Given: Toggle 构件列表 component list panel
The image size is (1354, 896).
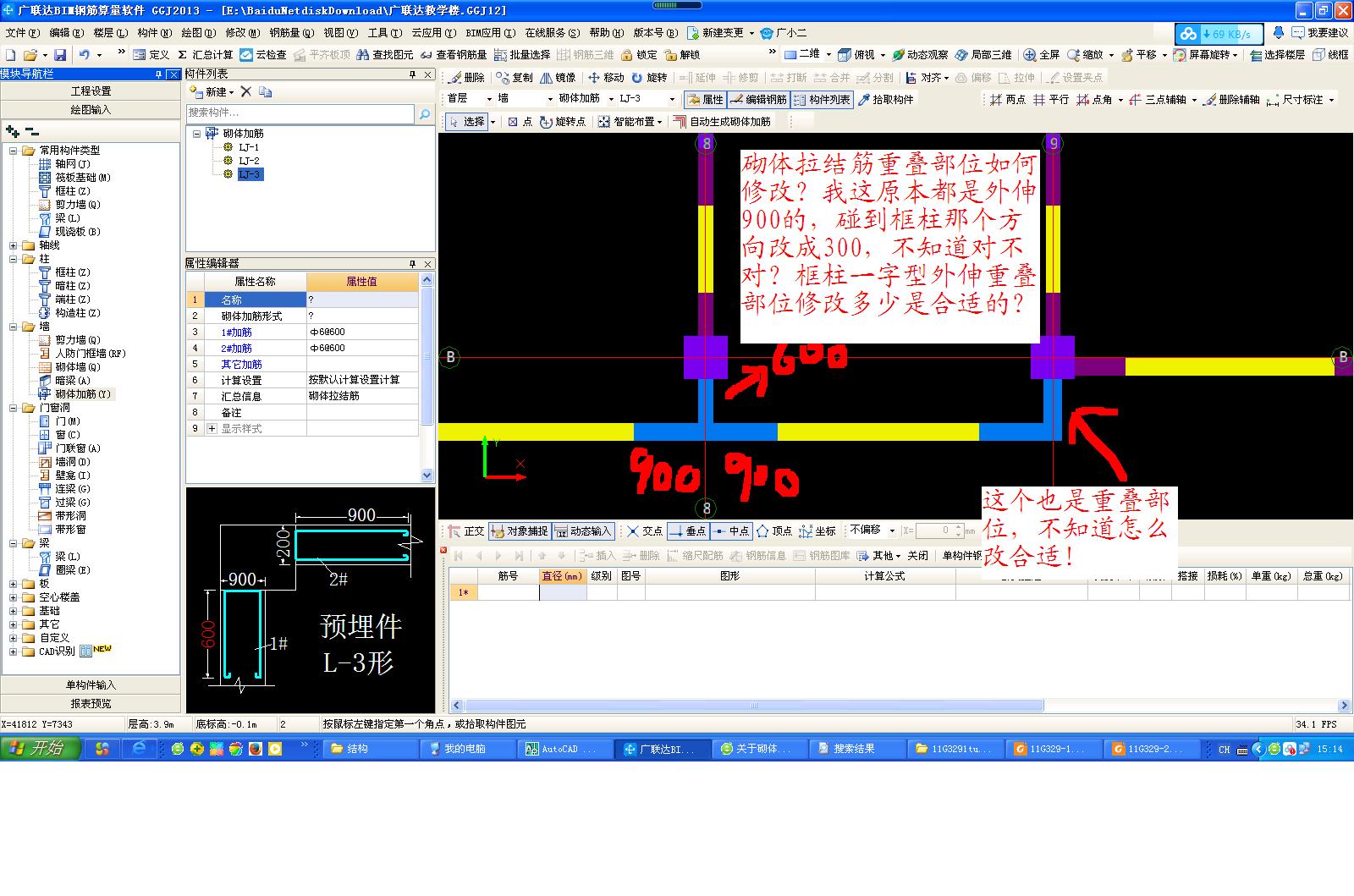Looking at the screenshot, I should pyautogui.click(x=822, y=99).
